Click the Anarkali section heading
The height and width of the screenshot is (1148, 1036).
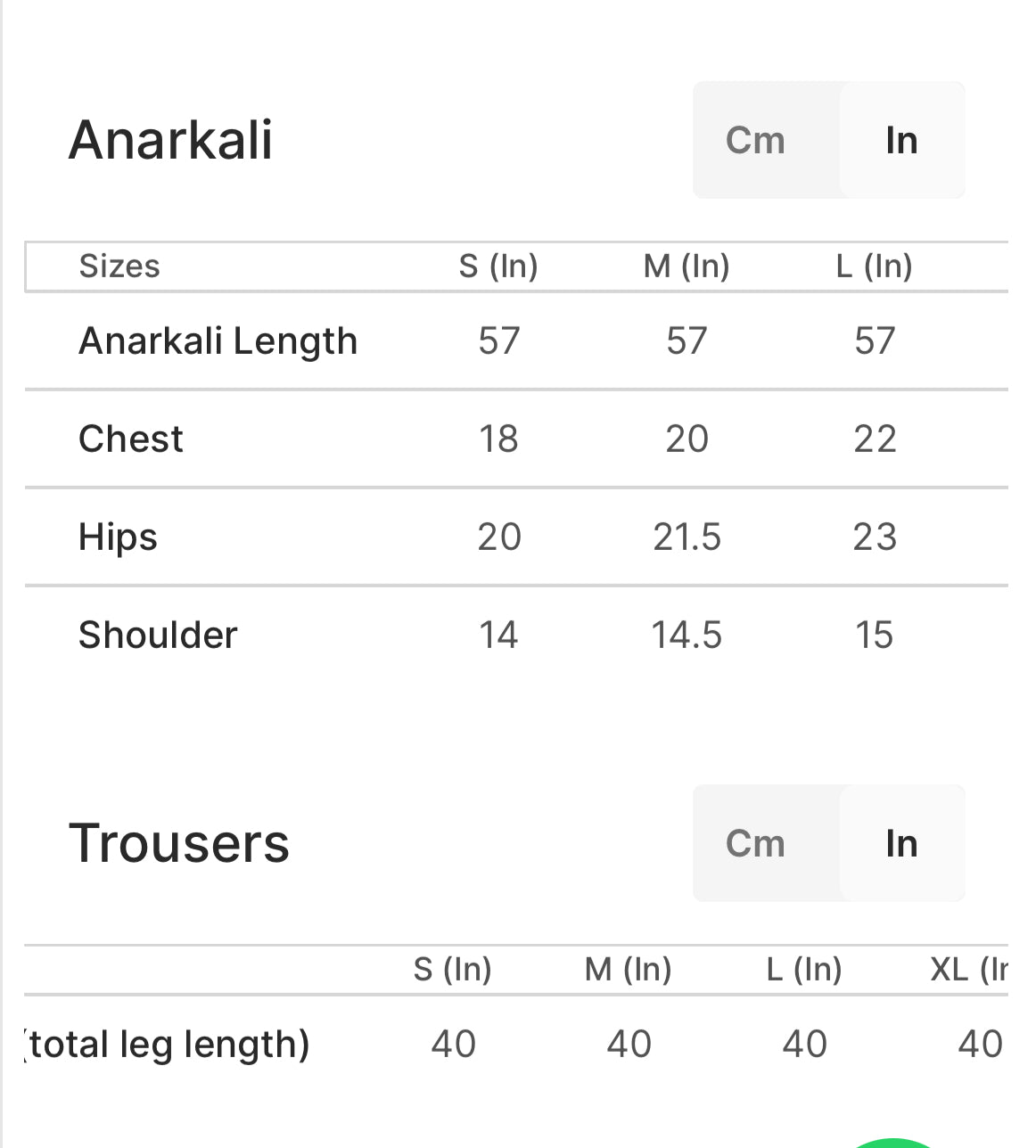point(170,140)
